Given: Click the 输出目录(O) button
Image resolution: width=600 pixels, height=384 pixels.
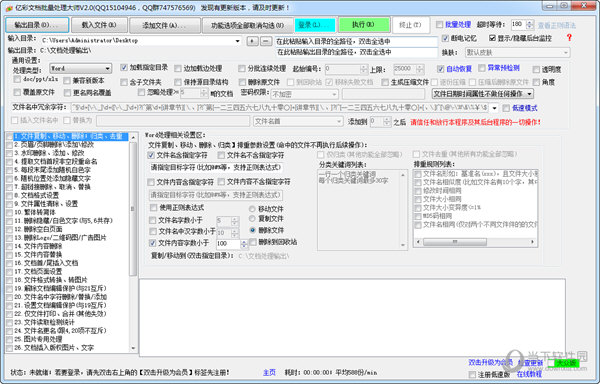Looking at the screenshot, I should pyautogui.click(x=37, y=25).
